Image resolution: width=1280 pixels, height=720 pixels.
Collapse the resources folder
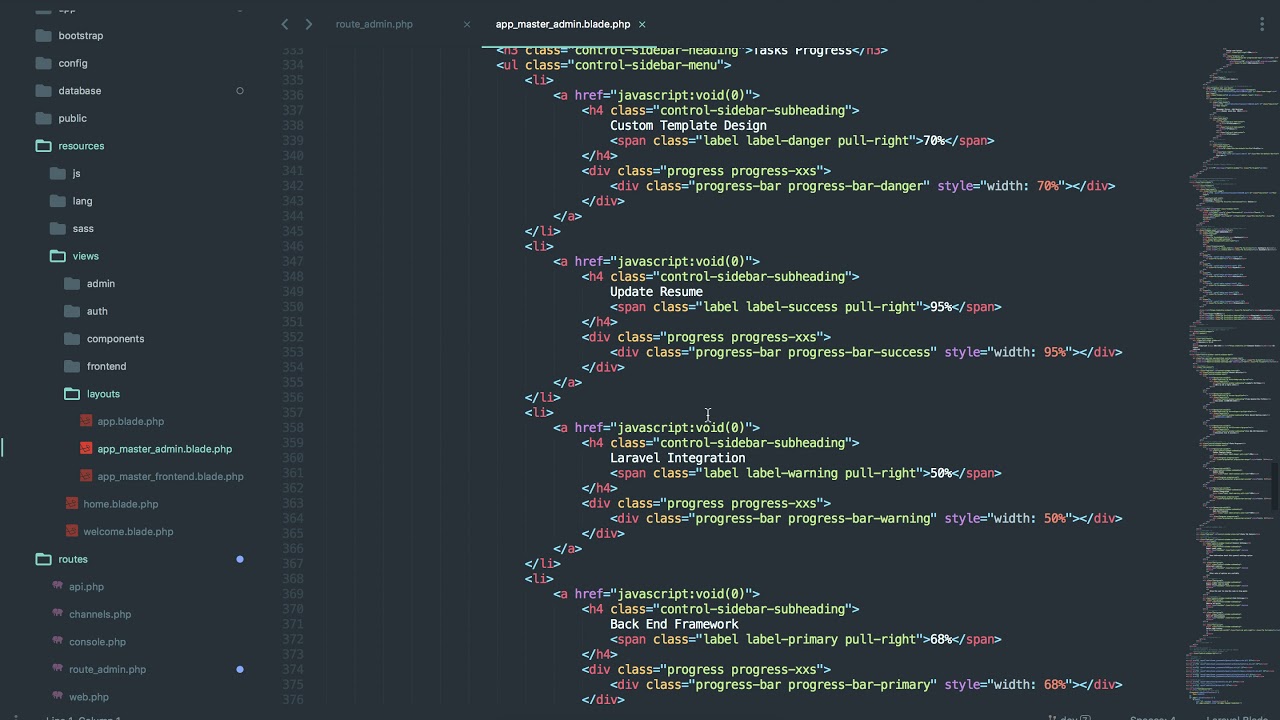pos(43,146)
